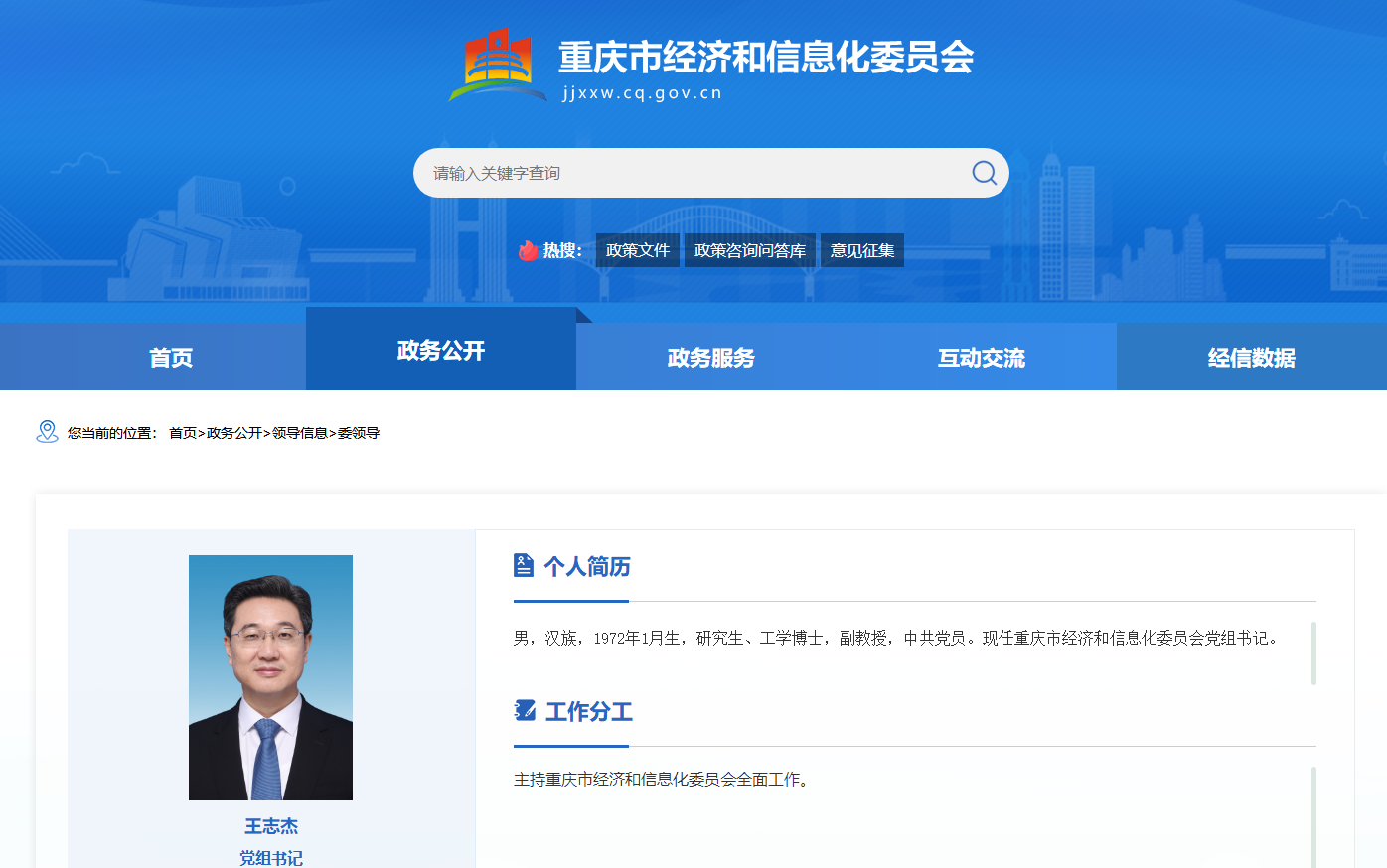This screenshot has width=1387, height=868.
Task: Click the location pin icon before breadcrumbs
Action: click(x=46, y=431)
